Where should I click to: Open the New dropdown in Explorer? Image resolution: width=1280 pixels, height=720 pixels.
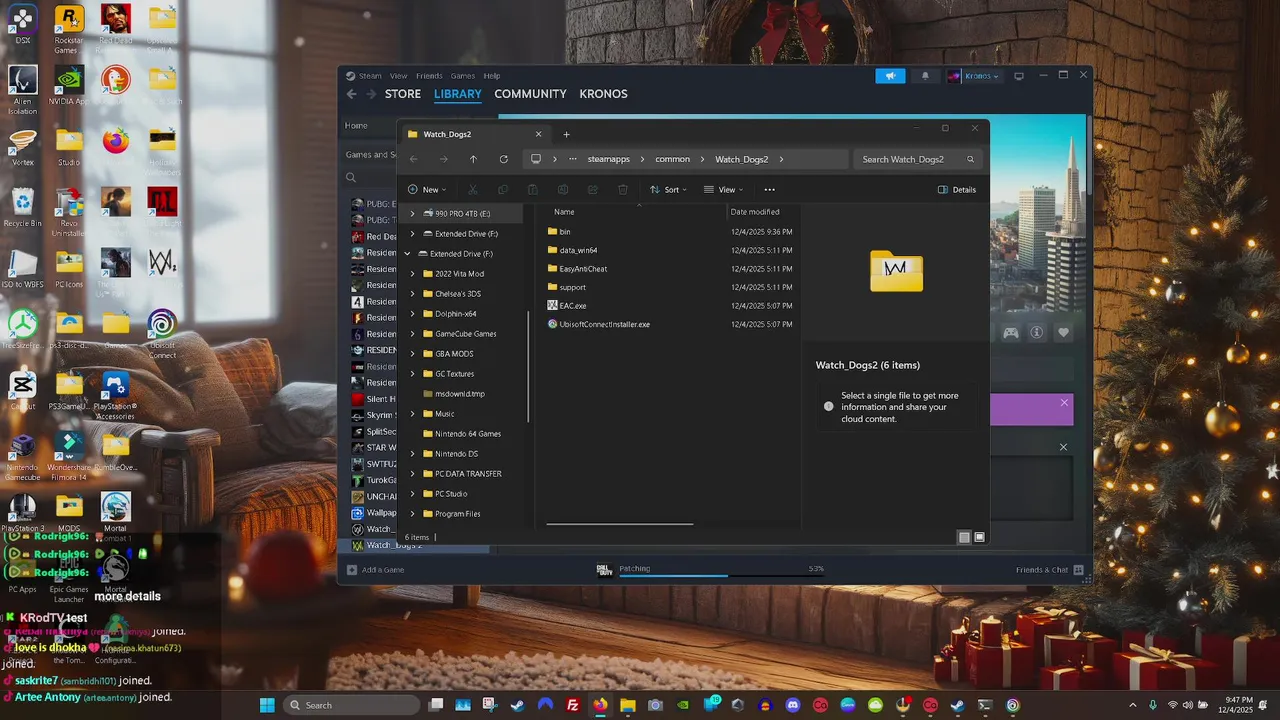coord(427,189)
